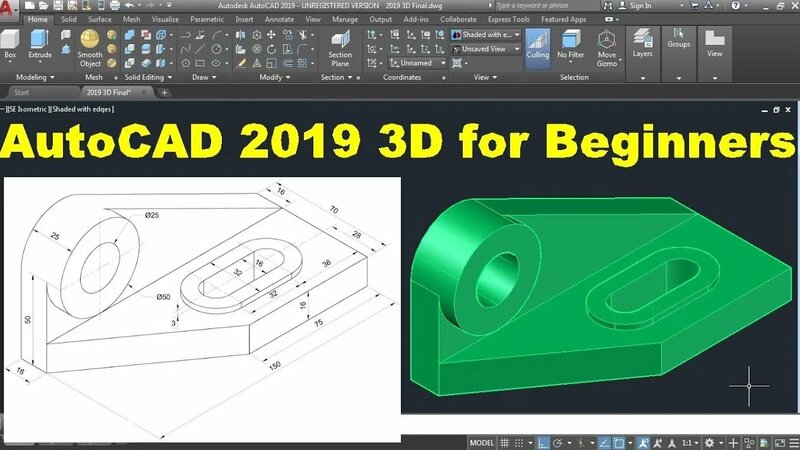The image size is (800, 450).
Task: Open the Unnamed UCS dropdown
Action: [x=418, y=63]
